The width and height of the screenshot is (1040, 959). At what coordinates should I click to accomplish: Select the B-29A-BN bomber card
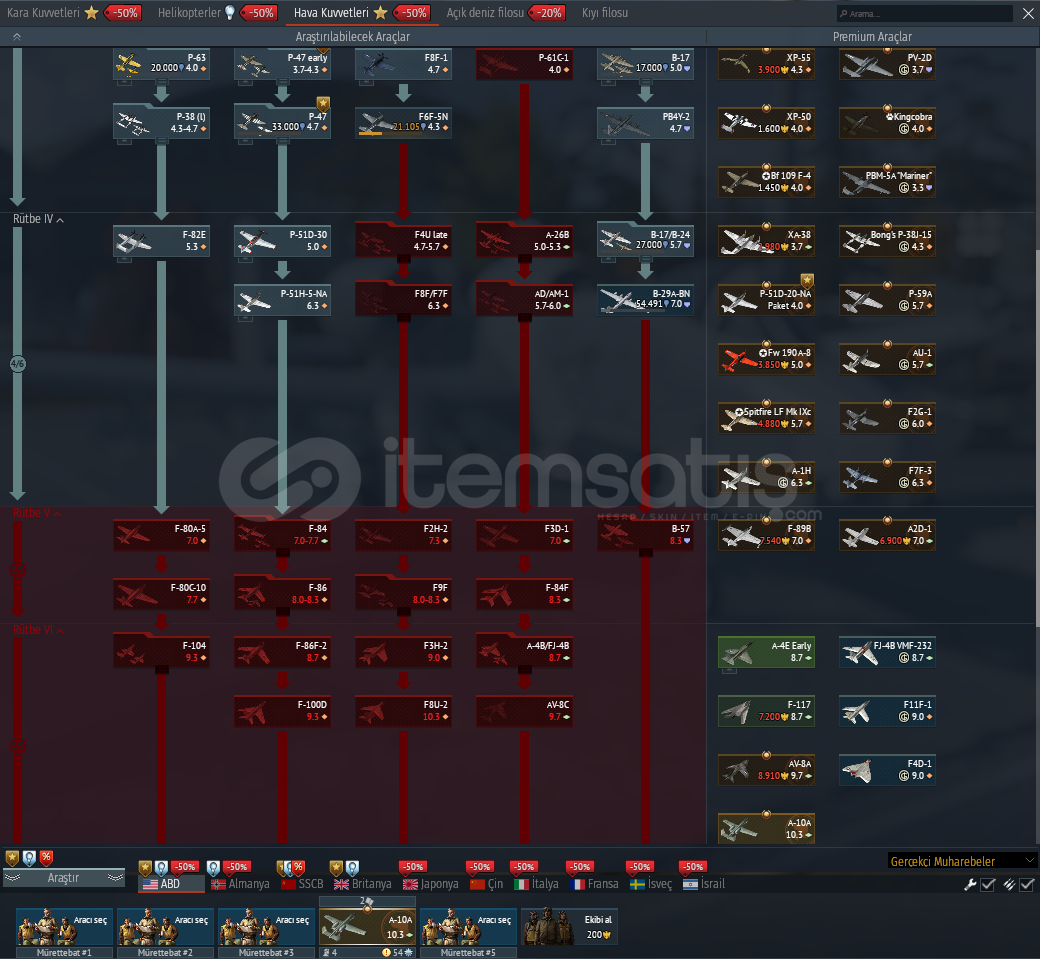point(645,300)
